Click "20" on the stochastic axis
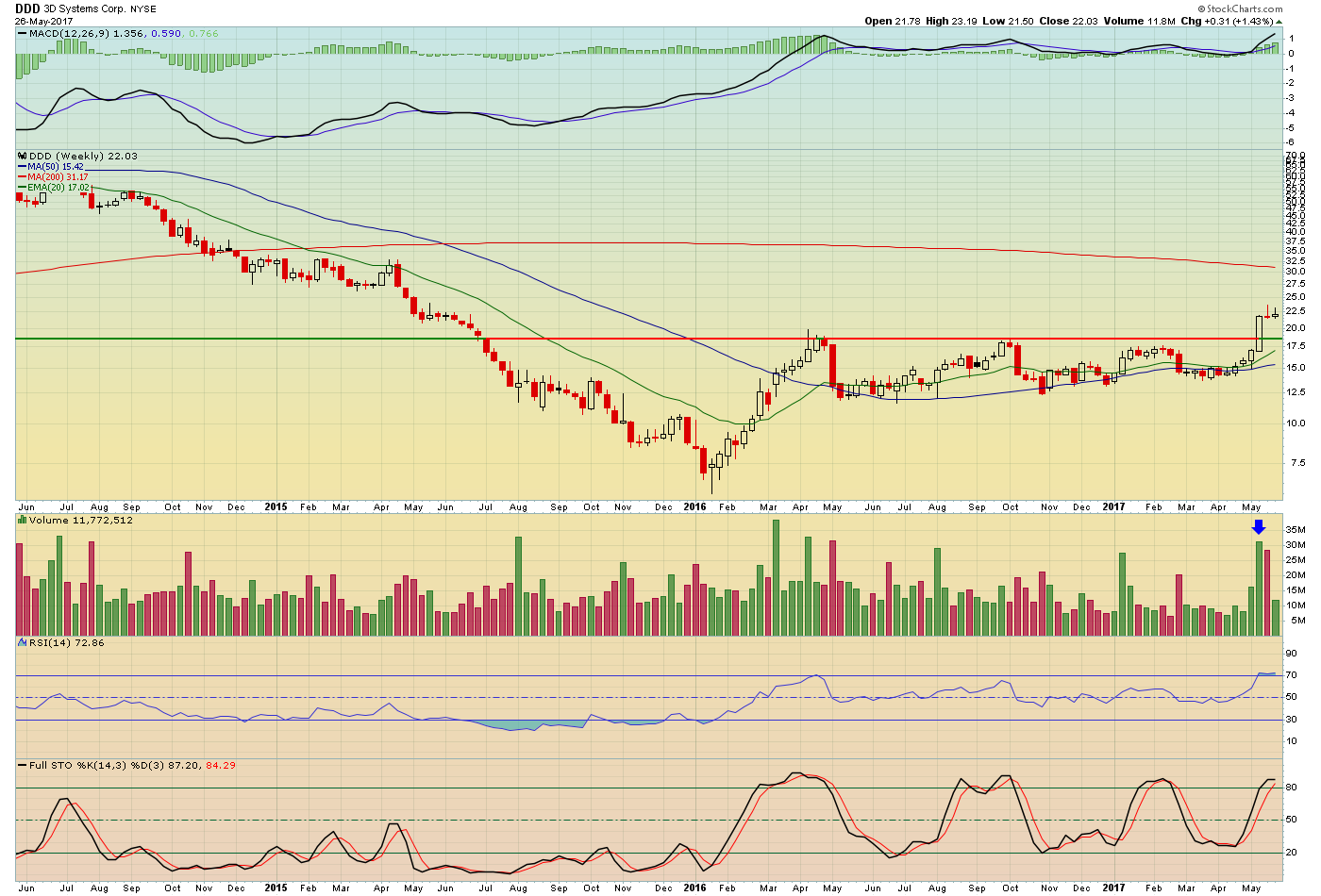The image size is (1321, 896). tap(1291, 853)
